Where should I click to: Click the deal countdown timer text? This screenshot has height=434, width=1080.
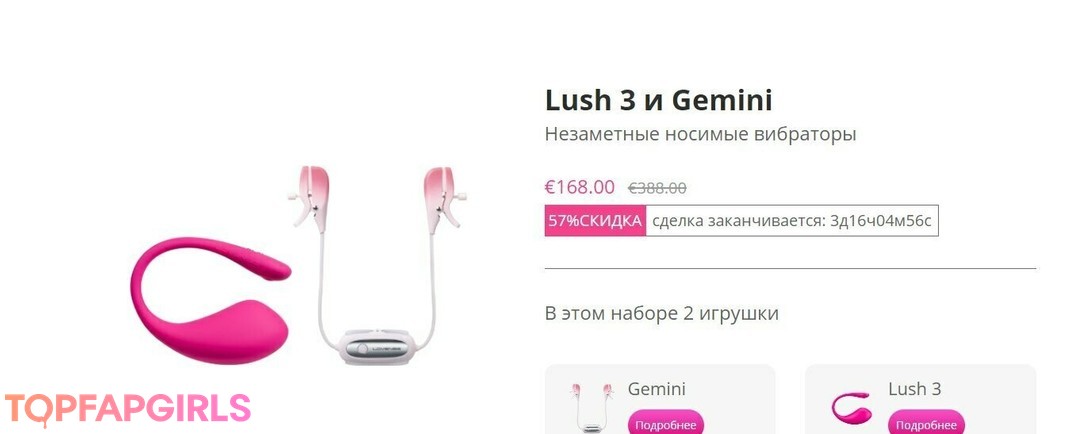point(791,220)
